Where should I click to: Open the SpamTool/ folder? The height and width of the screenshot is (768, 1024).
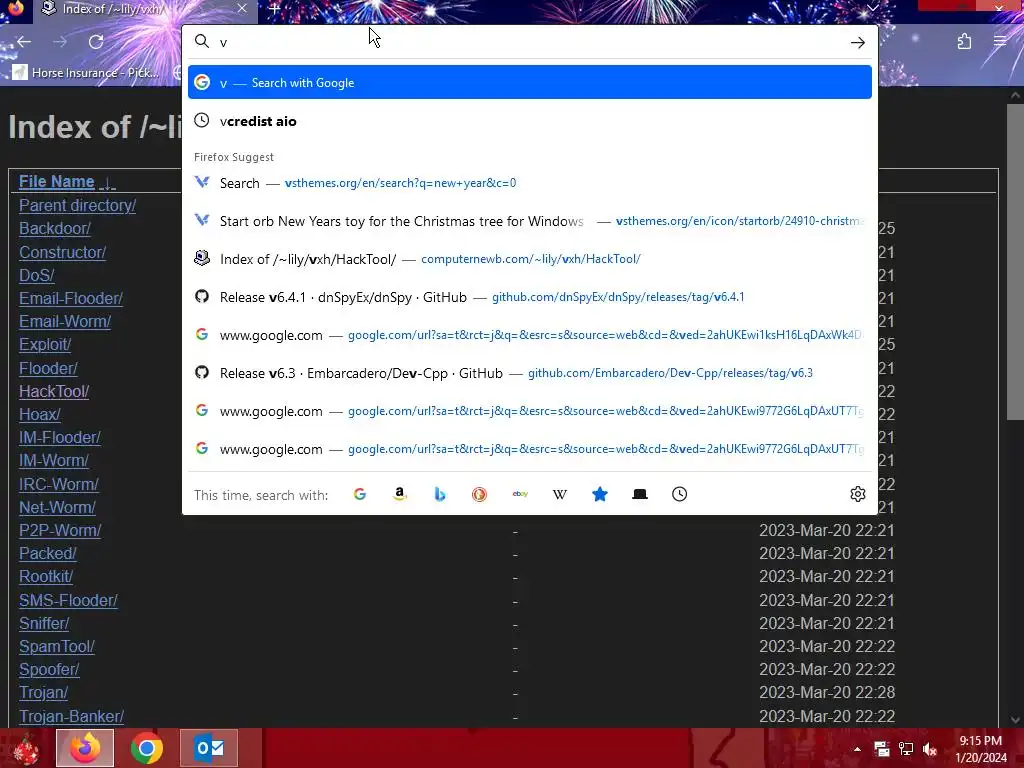point(57,647)
